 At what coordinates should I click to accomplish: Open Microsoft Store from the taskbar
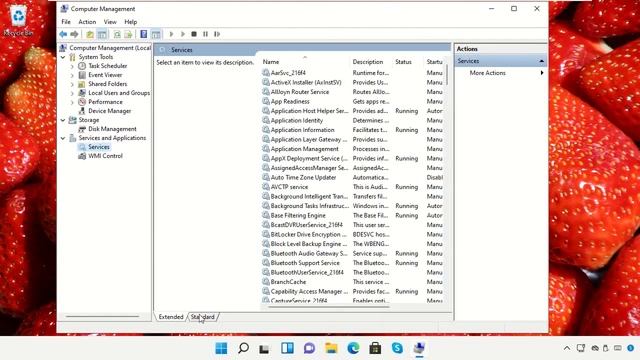click(375, 348)
